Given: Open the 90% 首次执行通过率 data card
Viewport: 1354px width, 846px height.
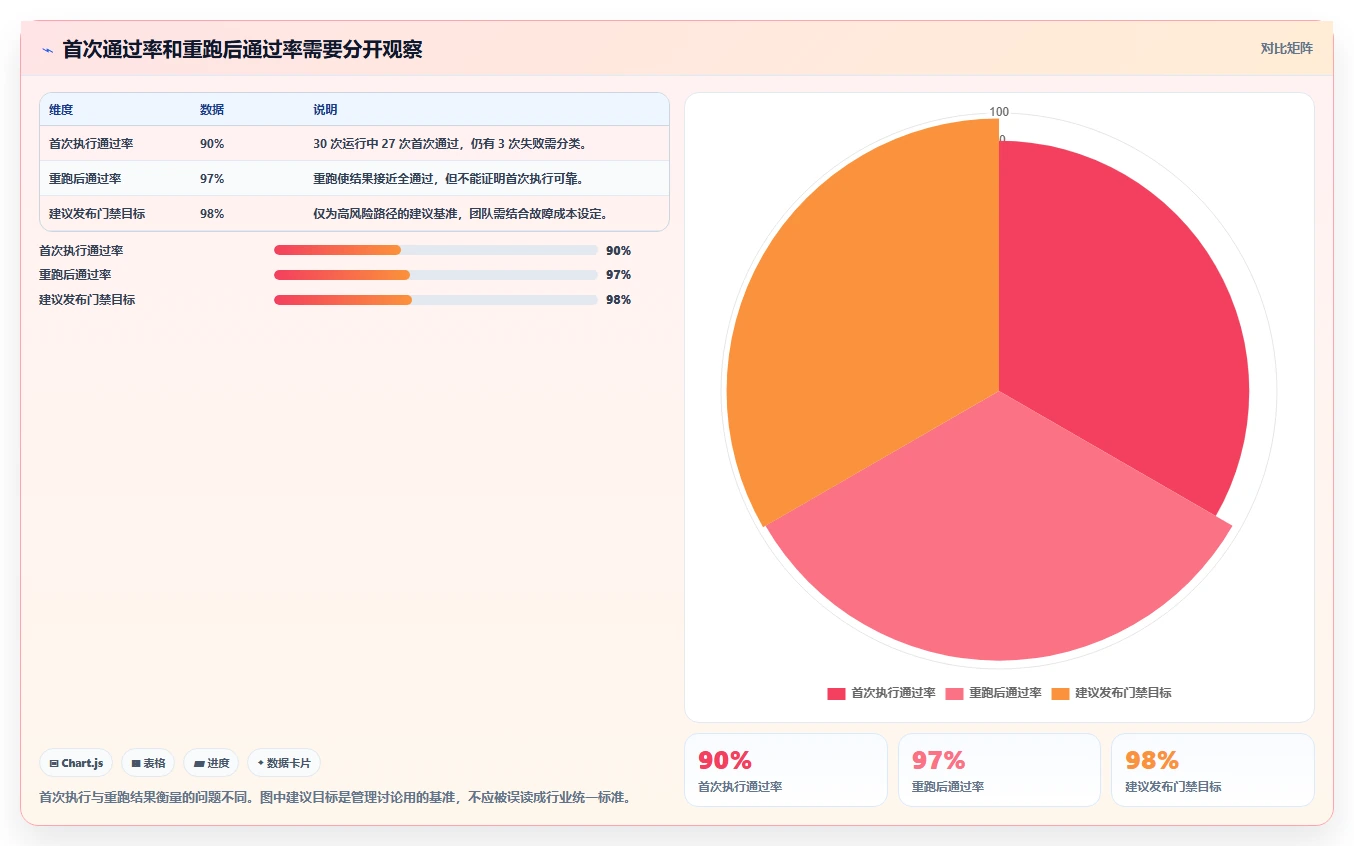Looking at the screenshot, I should (785, 770).
